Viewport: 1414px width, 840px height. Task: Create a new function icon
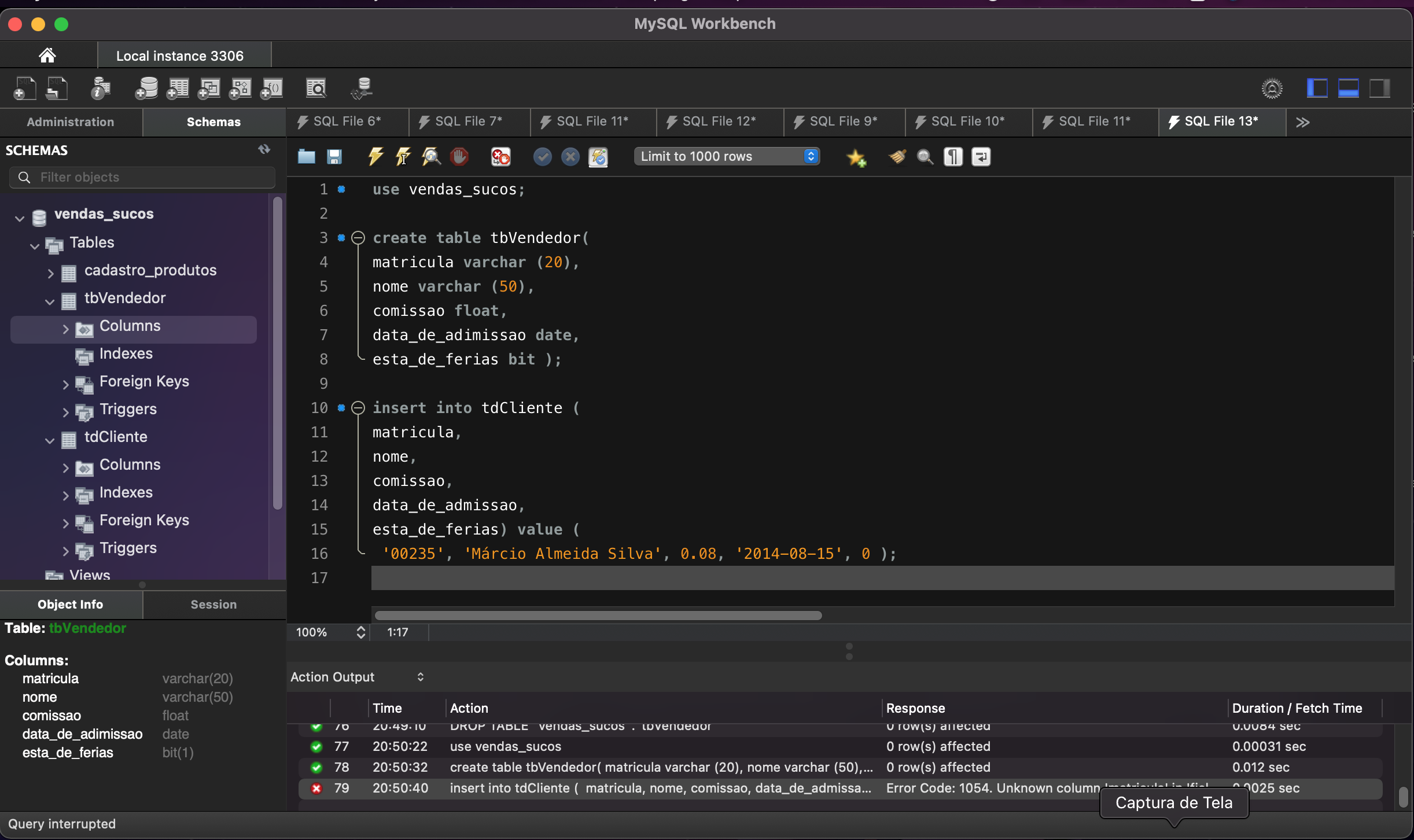tap(271, 89)
